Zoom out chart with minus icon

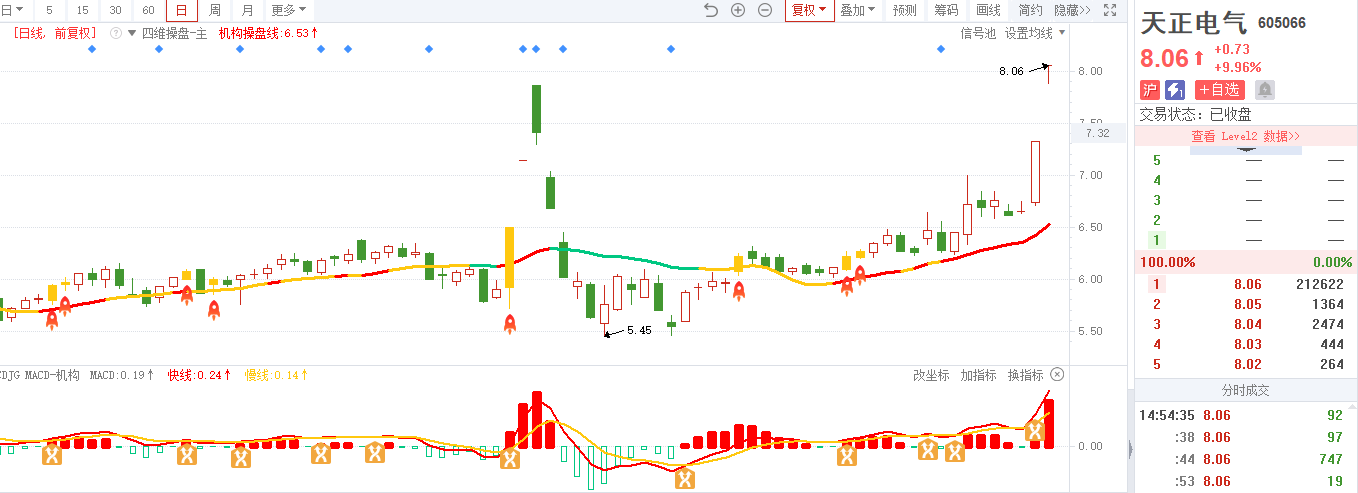(765, 10)
